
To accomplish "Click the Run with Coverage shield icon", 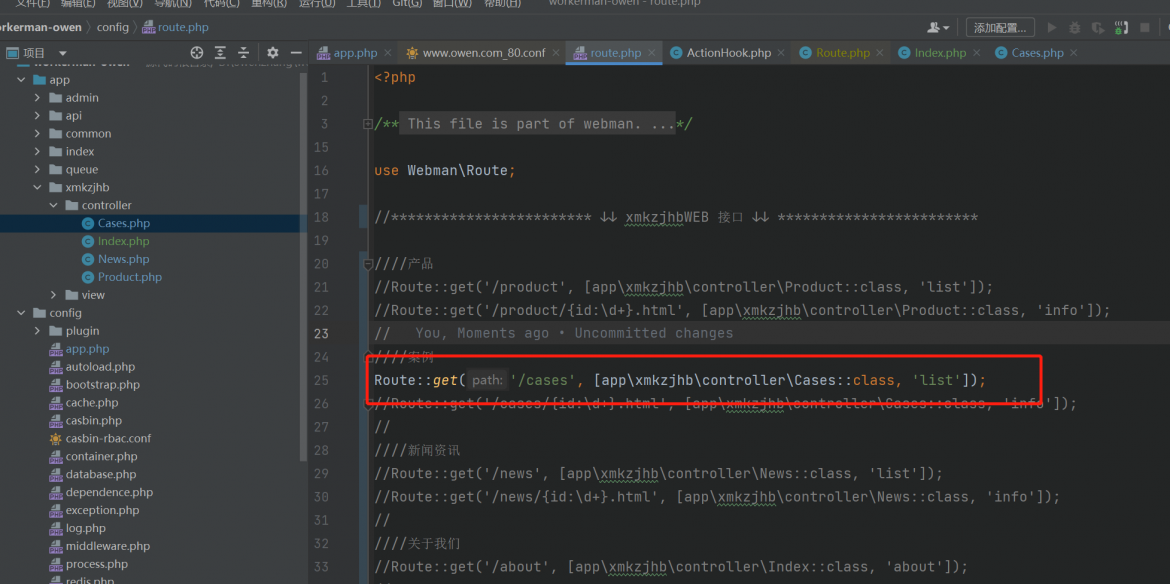I will click(1098, 28).
